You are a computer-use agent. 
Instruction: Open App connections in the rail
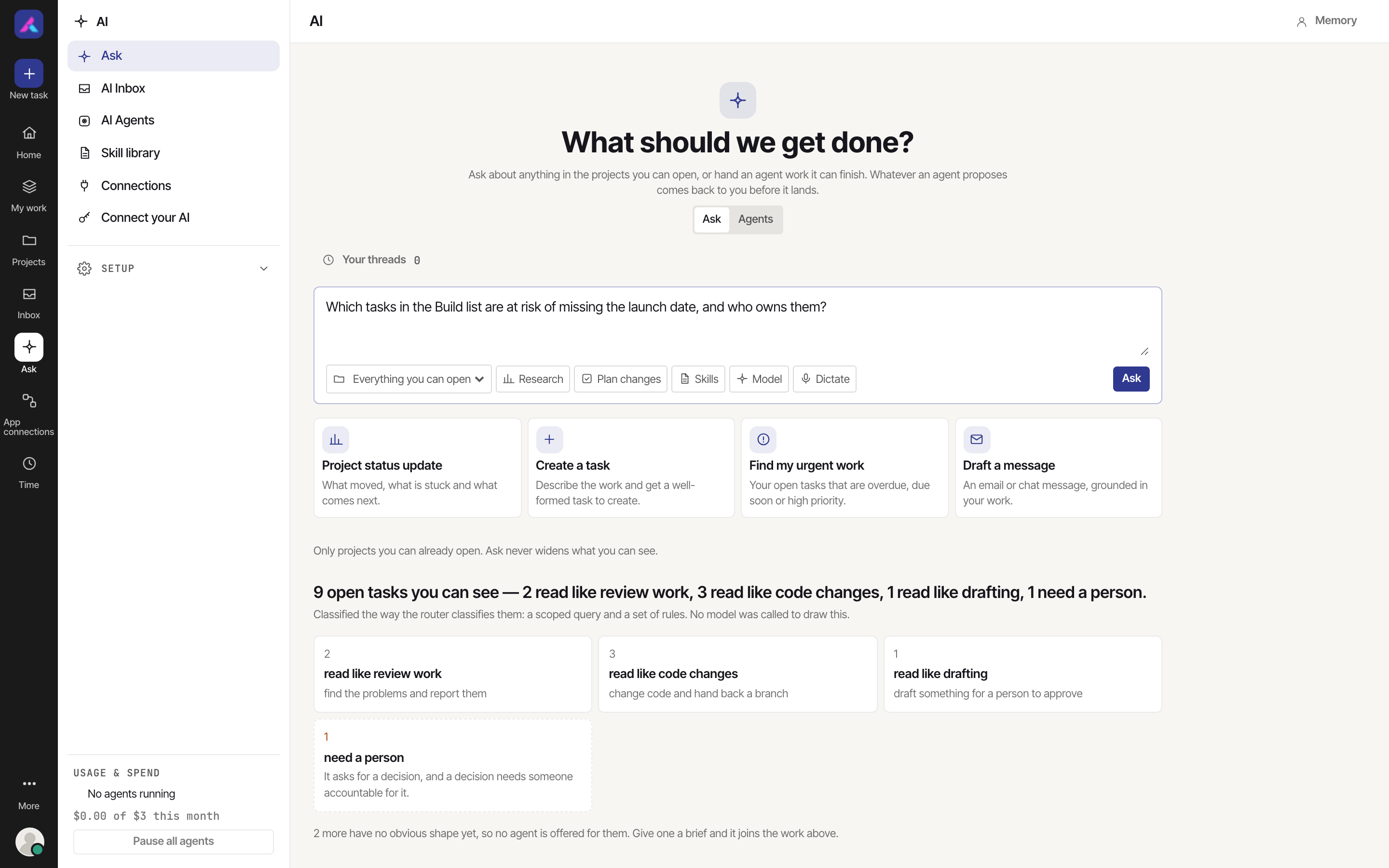[x=29, y=414]
